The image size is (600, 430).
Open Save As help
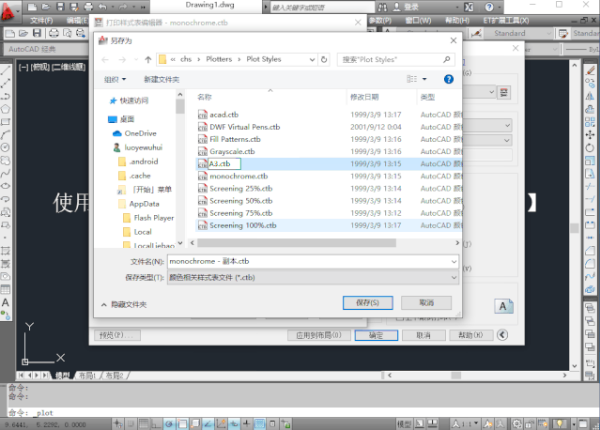tap(448, 79)
